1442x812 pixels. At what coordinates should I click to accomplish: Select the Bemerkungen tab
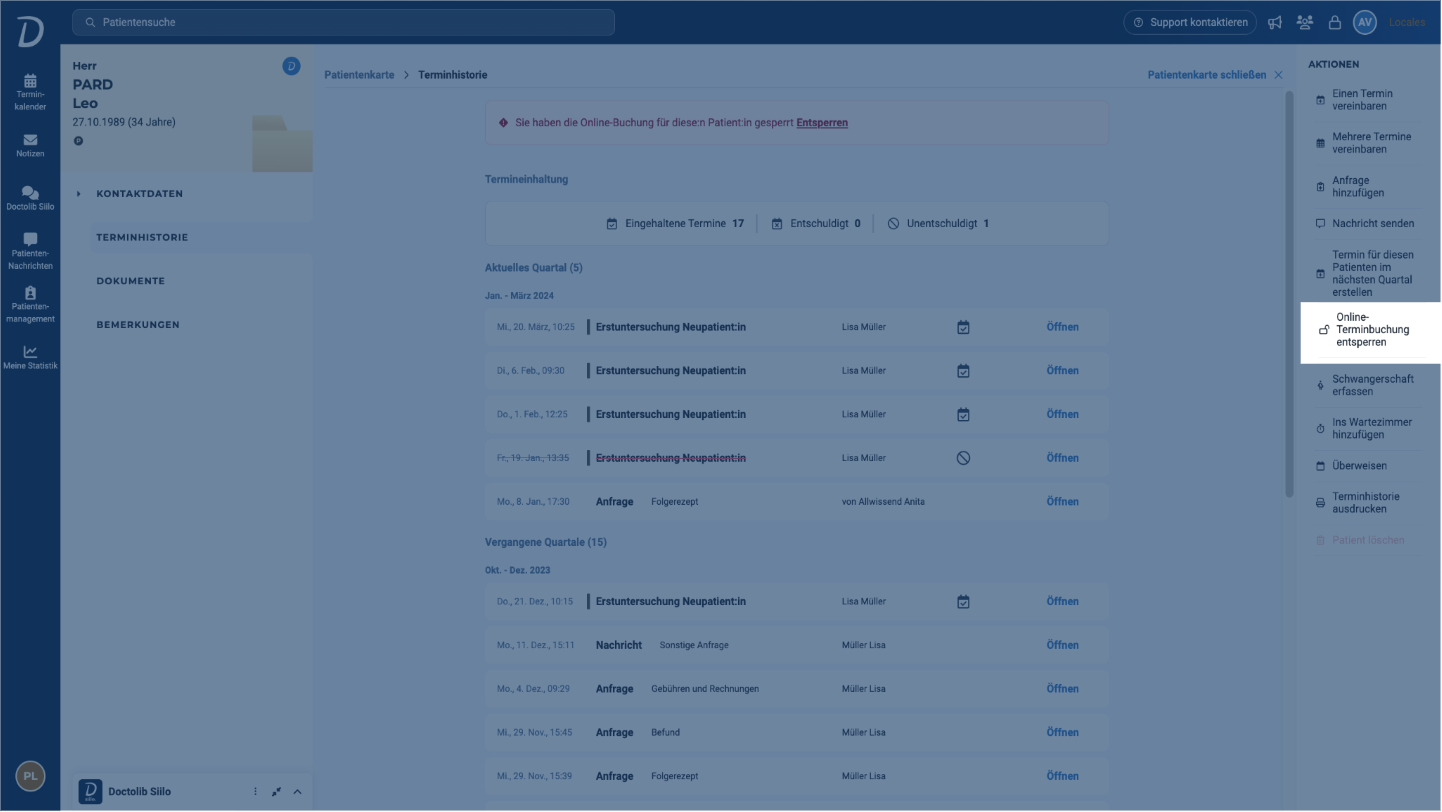click(x=138, y=325)
